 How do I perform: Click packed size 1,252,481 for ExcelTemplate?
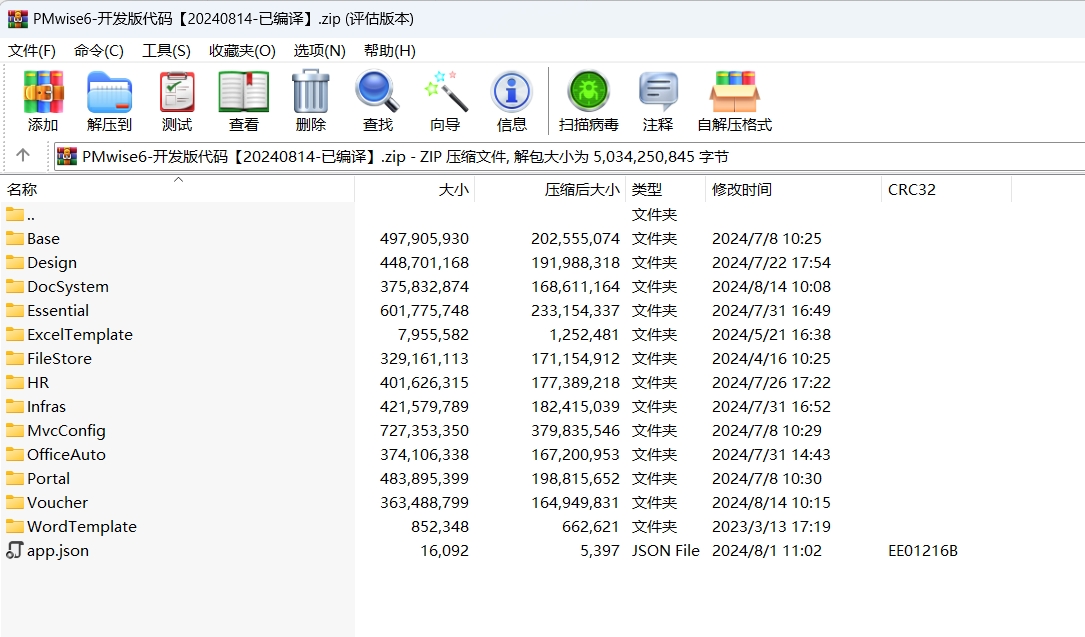click(x=584, y=335)
